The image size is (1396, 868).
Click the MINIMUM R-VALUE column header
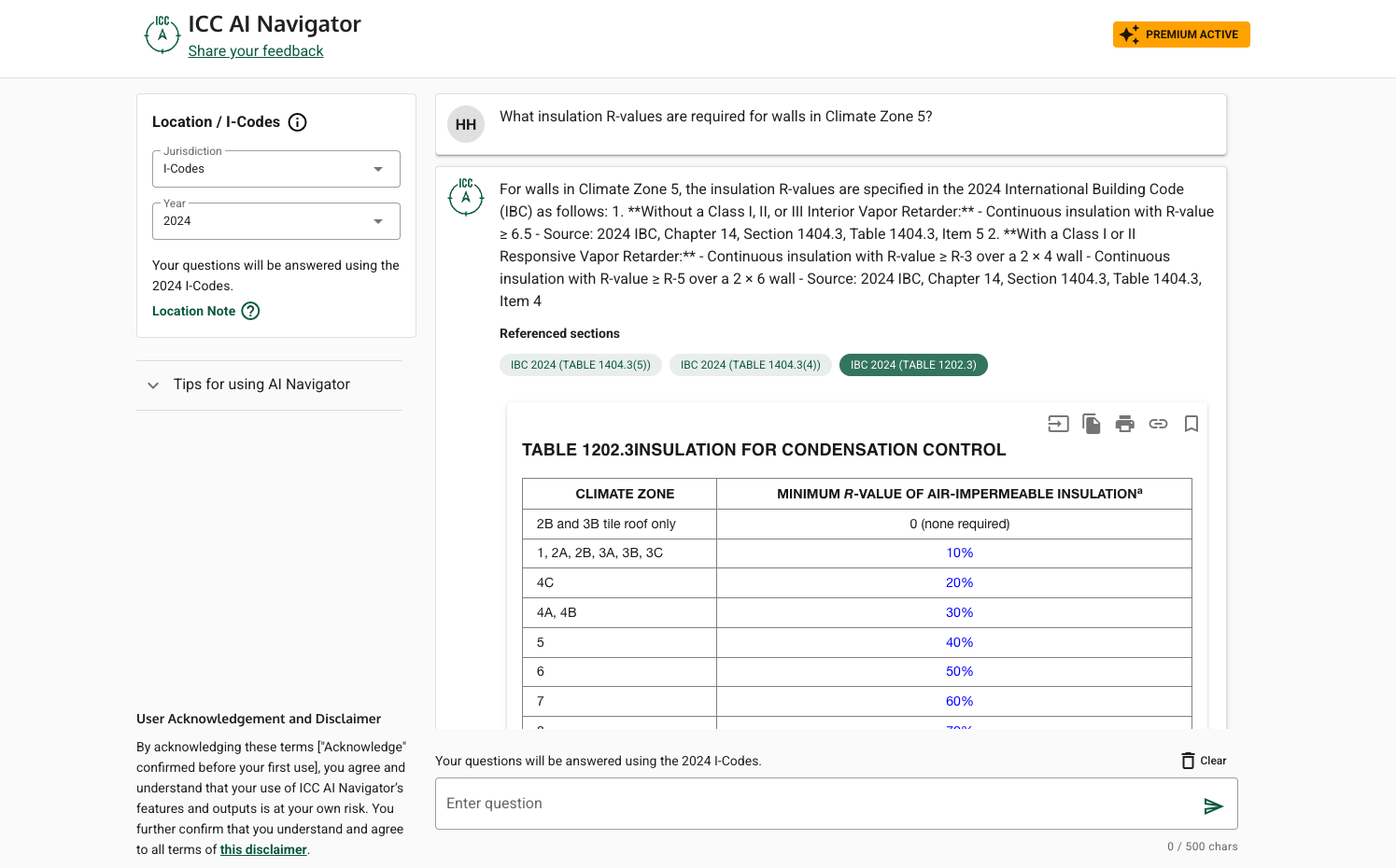[954, 494]
